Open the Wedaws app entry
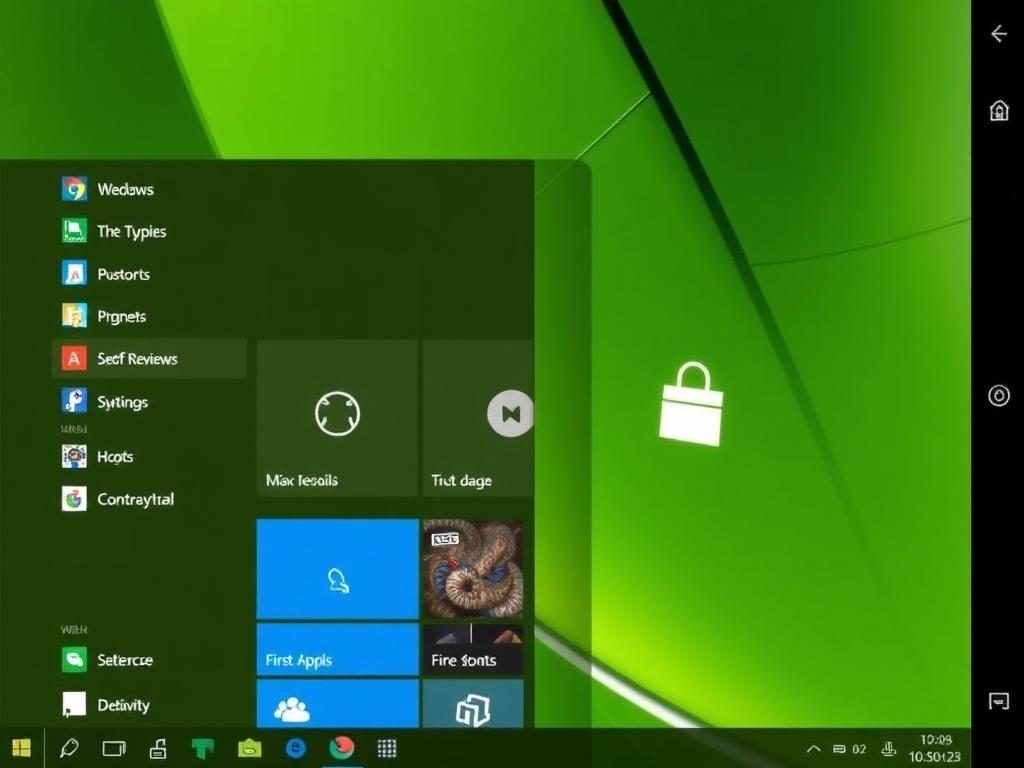The image size is (1024, 768). [x=124, y=189]
